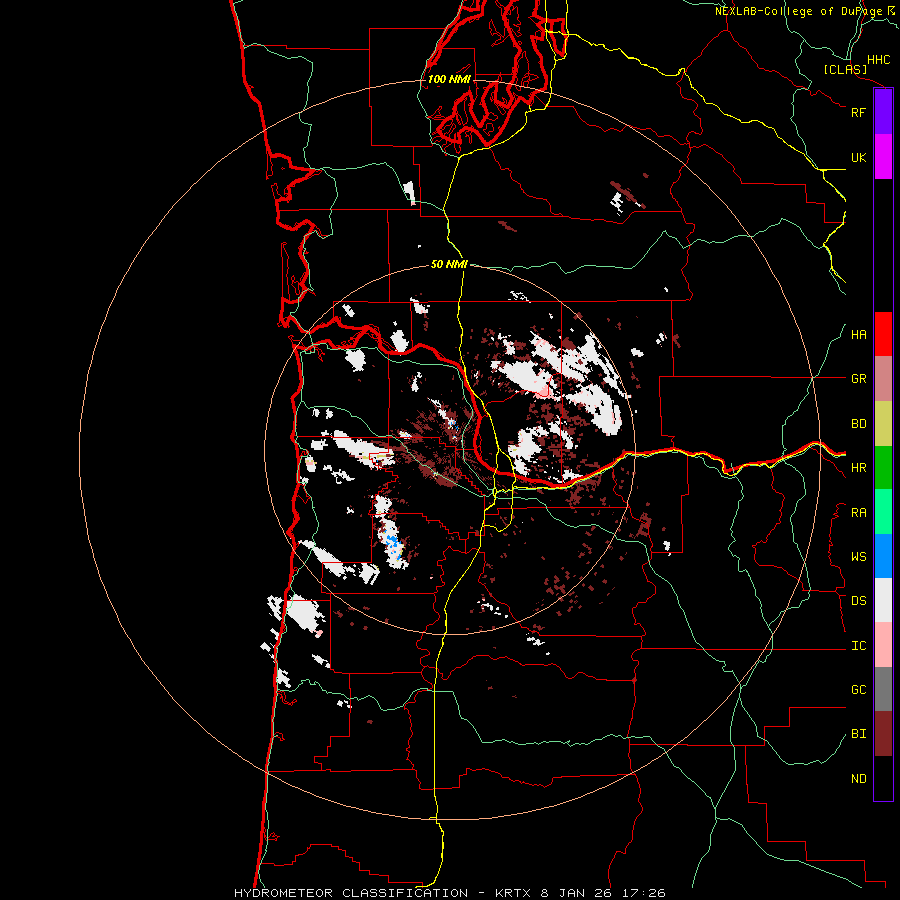Viewport: 900px width, 900px height.
Task: Click the dark red BI swatch
Action: point(883,733)
